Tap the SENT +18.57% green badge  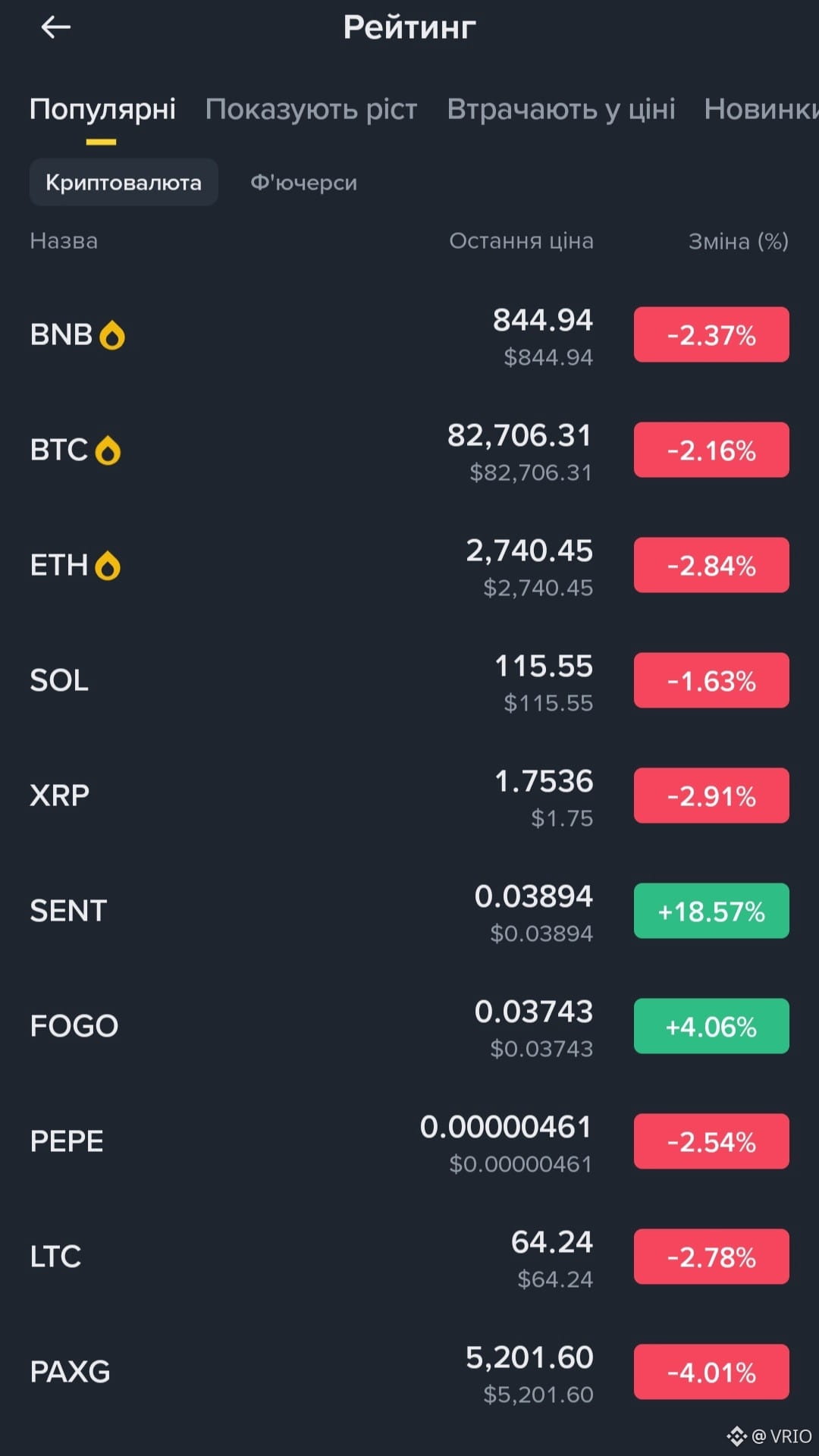click(x=711, y=912)
